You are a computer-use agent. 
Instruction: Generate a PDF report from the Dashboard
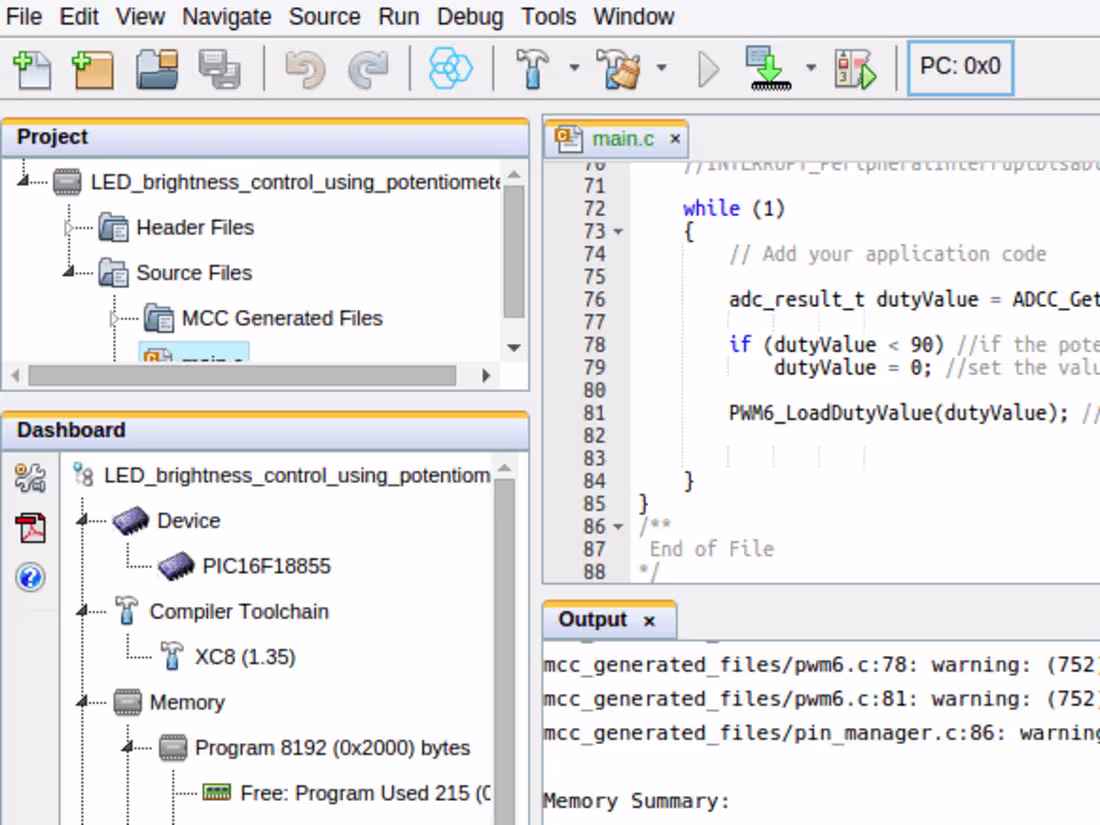[30, 528]
